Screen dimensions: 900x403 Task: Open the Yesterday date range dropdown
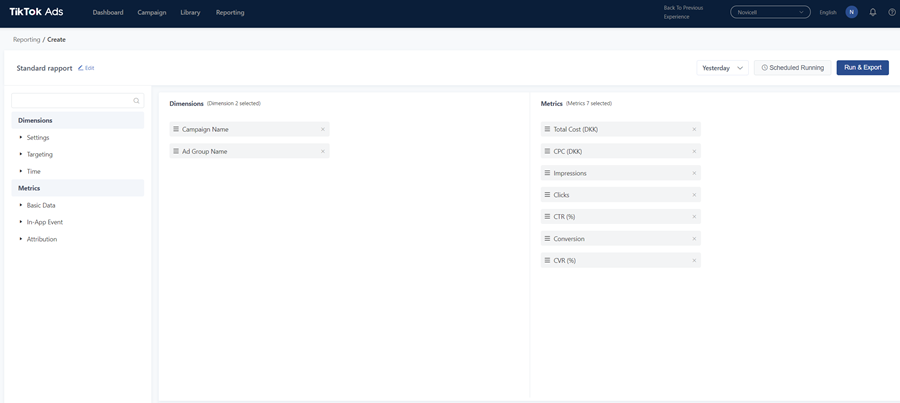click(723, 68)
